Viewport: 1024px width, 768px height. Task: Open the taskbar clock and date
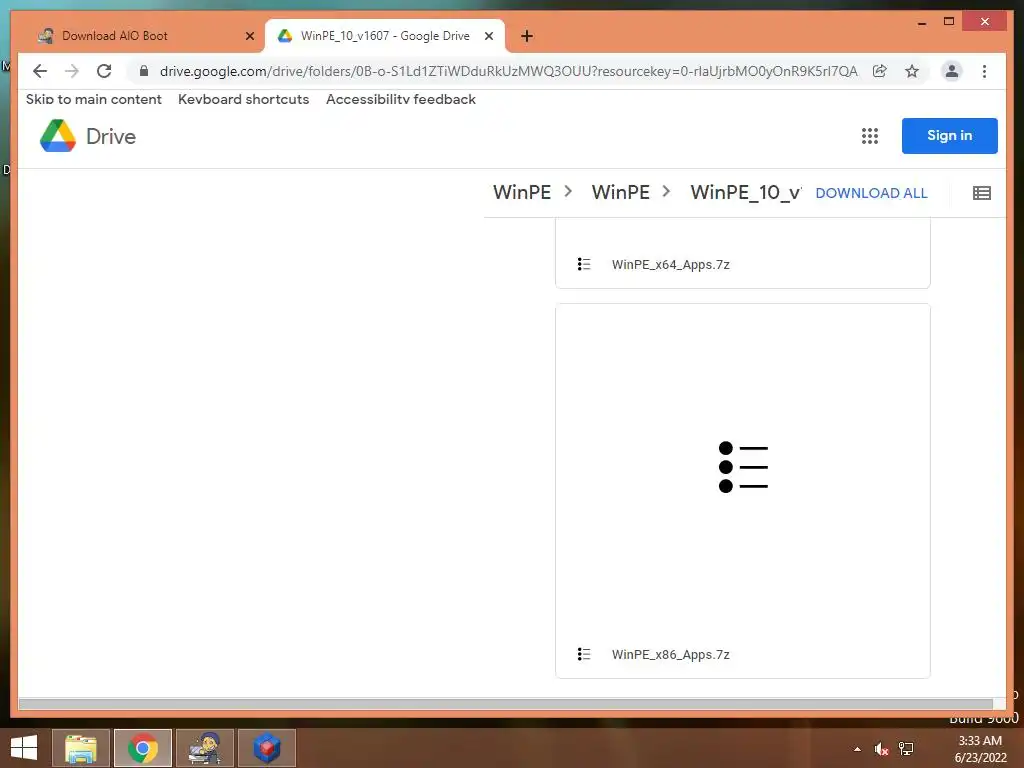click(980, 749)
